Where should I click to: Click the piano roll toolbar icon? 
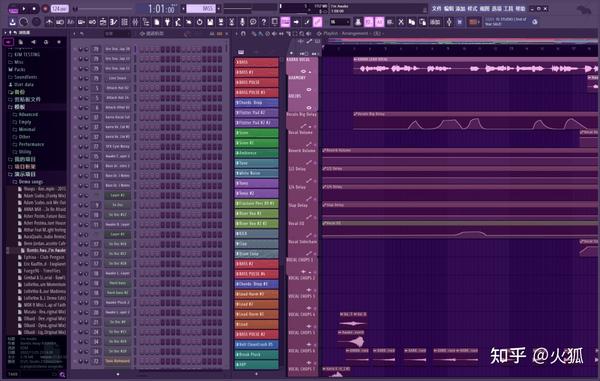[x=114, y=22]
